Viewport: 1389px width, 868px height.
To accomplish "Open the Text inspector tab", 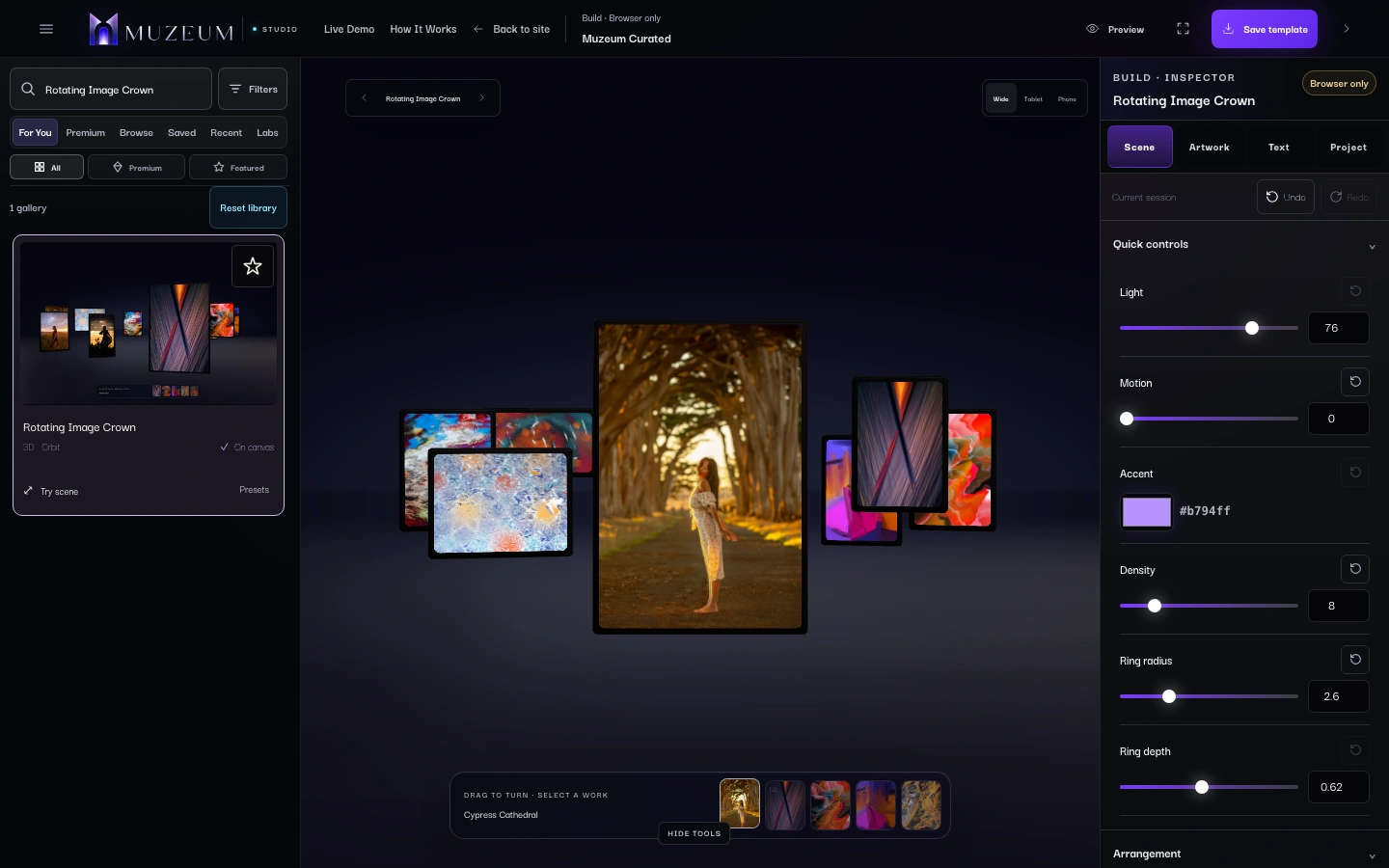I will click(1279, 148).
